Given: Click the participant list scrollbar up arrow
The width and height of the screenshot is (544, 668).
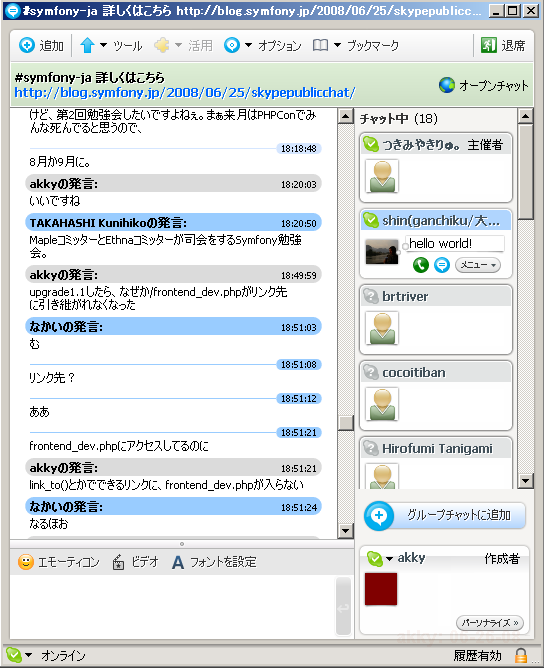Looking at the screenshot, I should coord(526,116).
